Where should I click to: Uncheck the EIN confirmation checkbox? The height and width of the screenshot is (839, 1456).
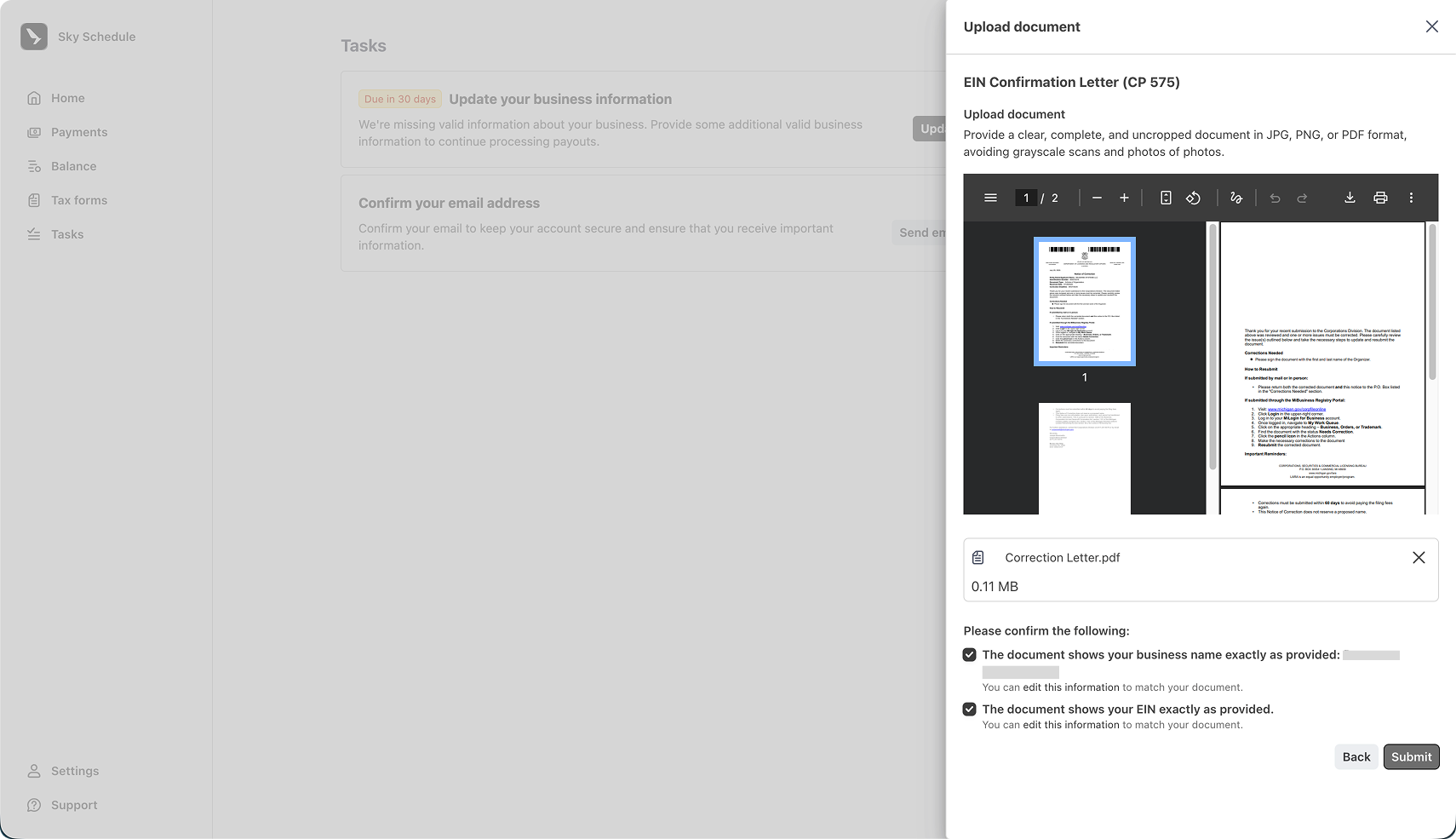(x=970, y=710)
